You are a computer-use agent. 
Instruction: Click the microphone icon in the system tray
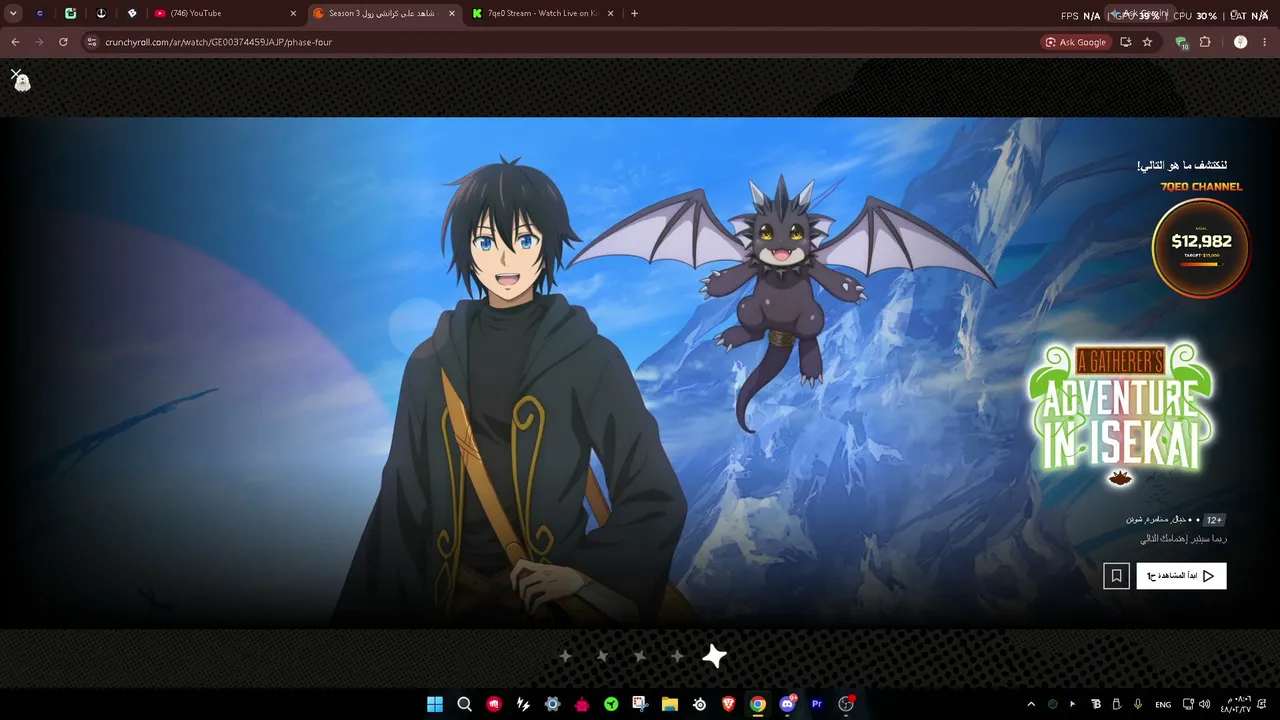click(1138, 704)
